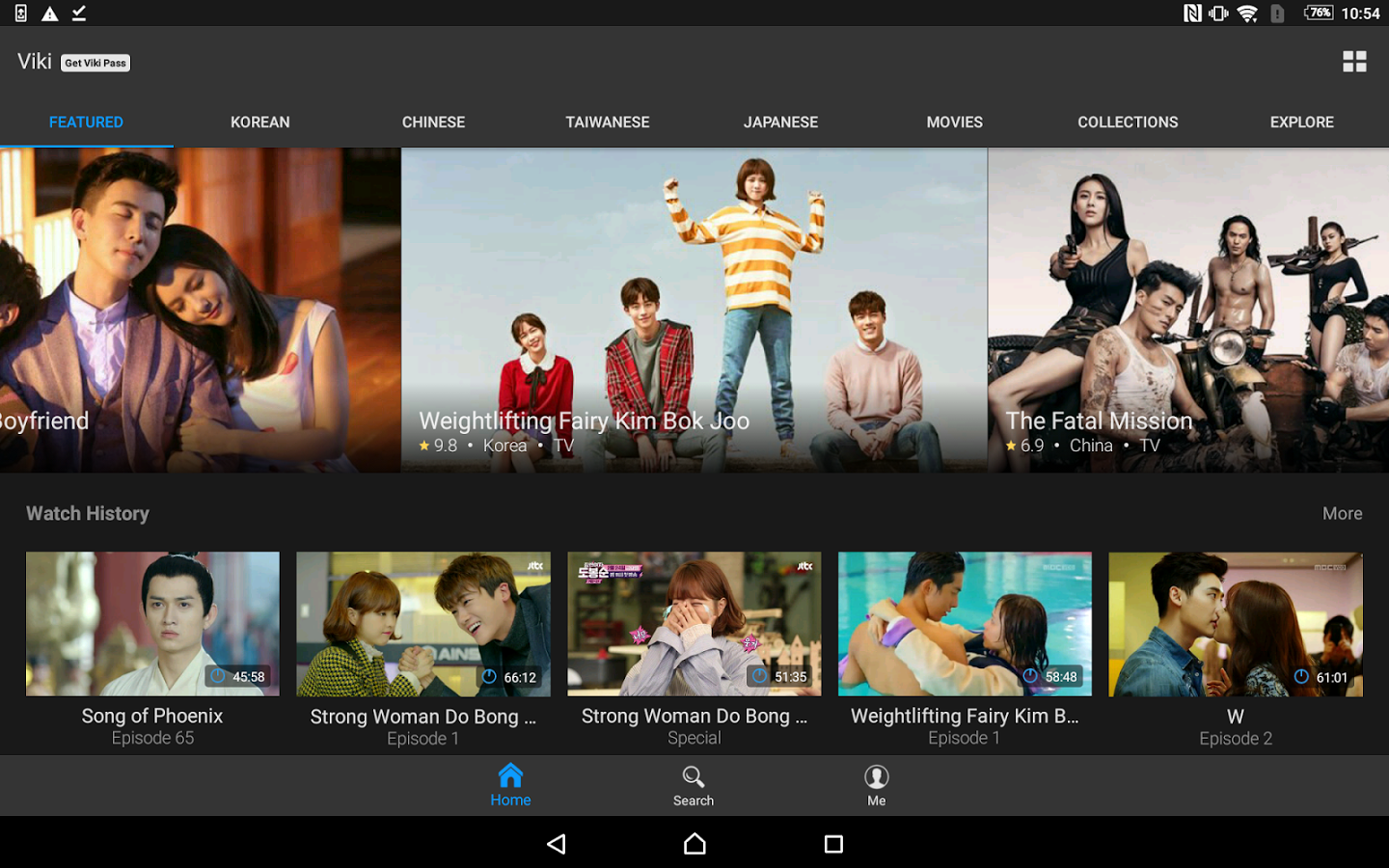Tap the 61:01 duration badge on W thumbnail
This screenshot has height=868, width=1389.
point(1321,677)
